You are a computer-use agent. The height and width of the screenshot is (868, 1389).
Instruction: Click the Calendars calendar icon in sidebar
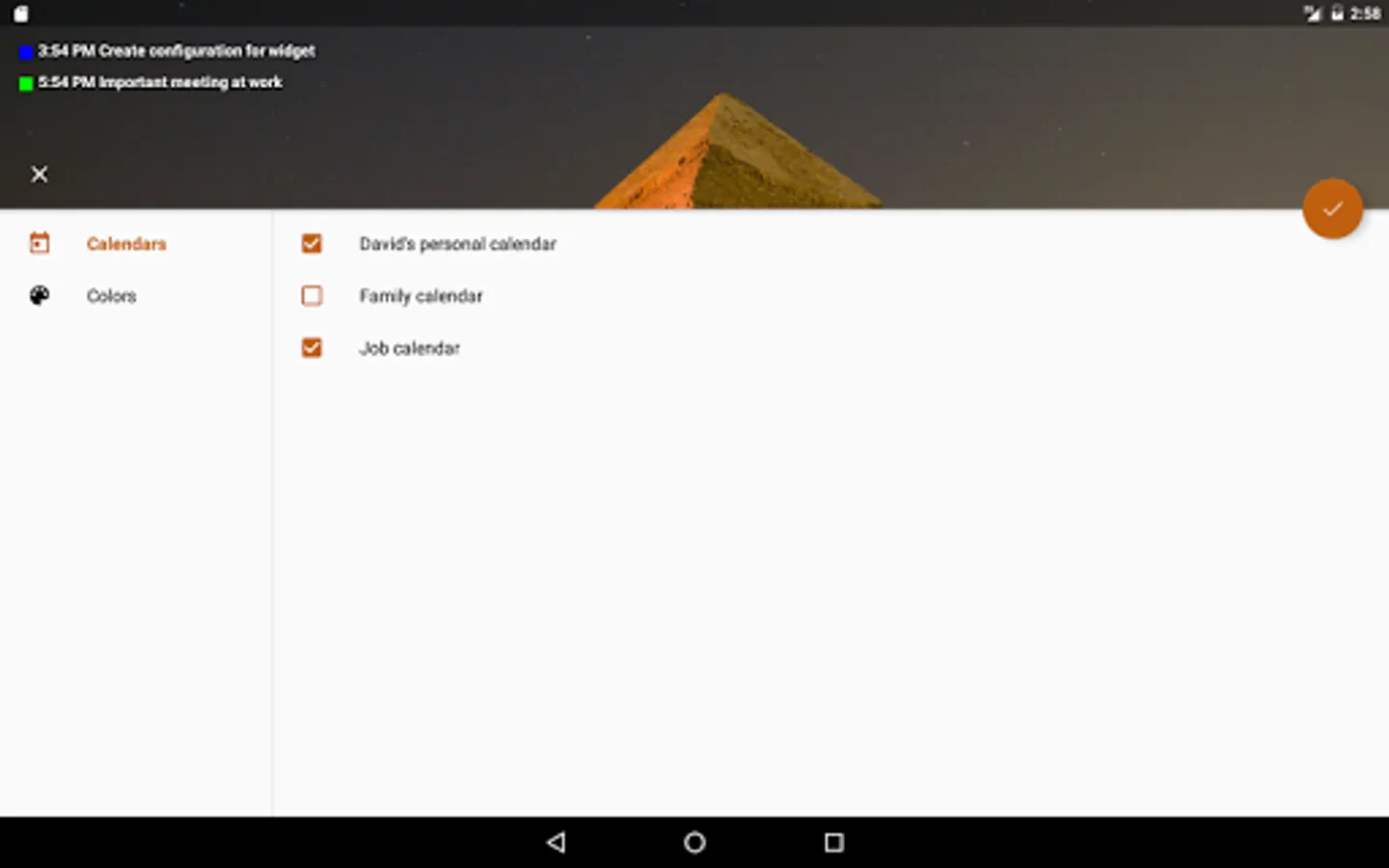point(40,243)
